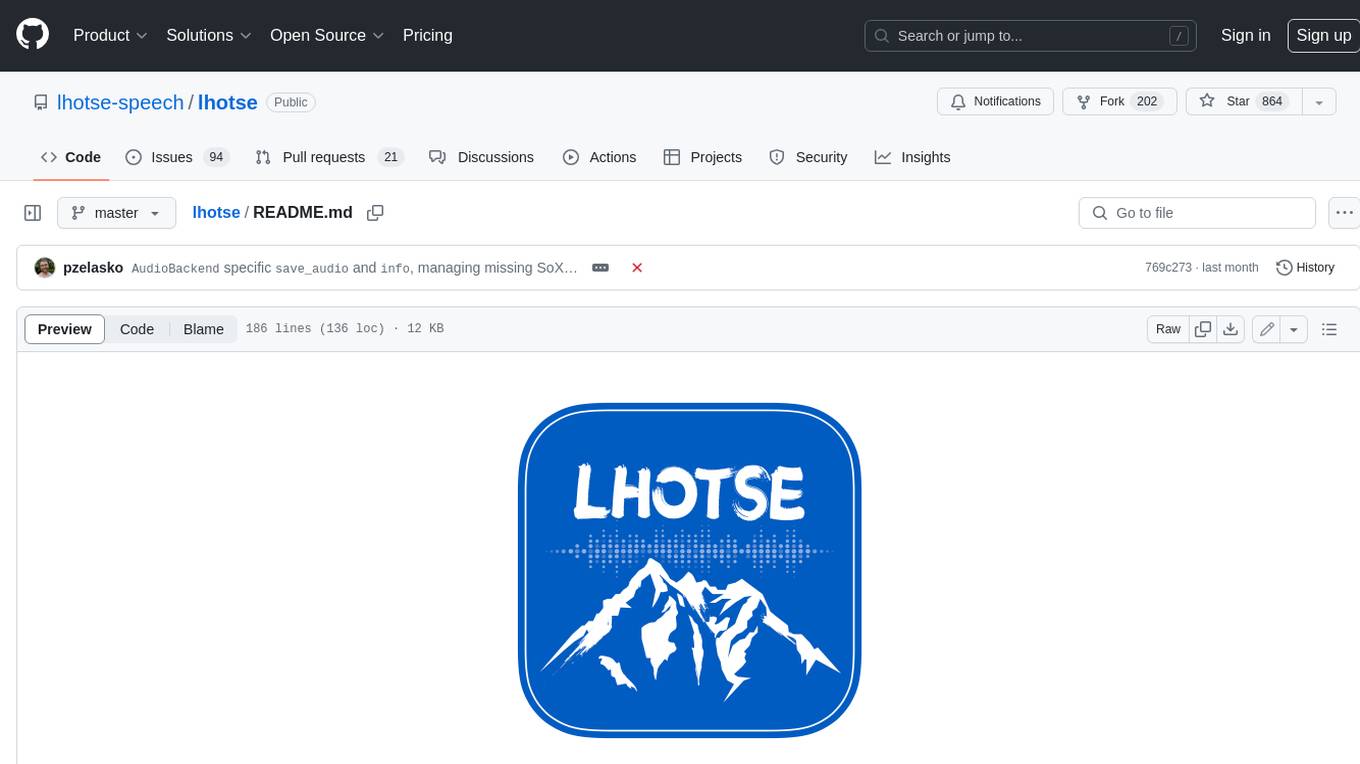The image size is (1360, 764).
Task: Expand the Solutions menu
Action: 208,35
